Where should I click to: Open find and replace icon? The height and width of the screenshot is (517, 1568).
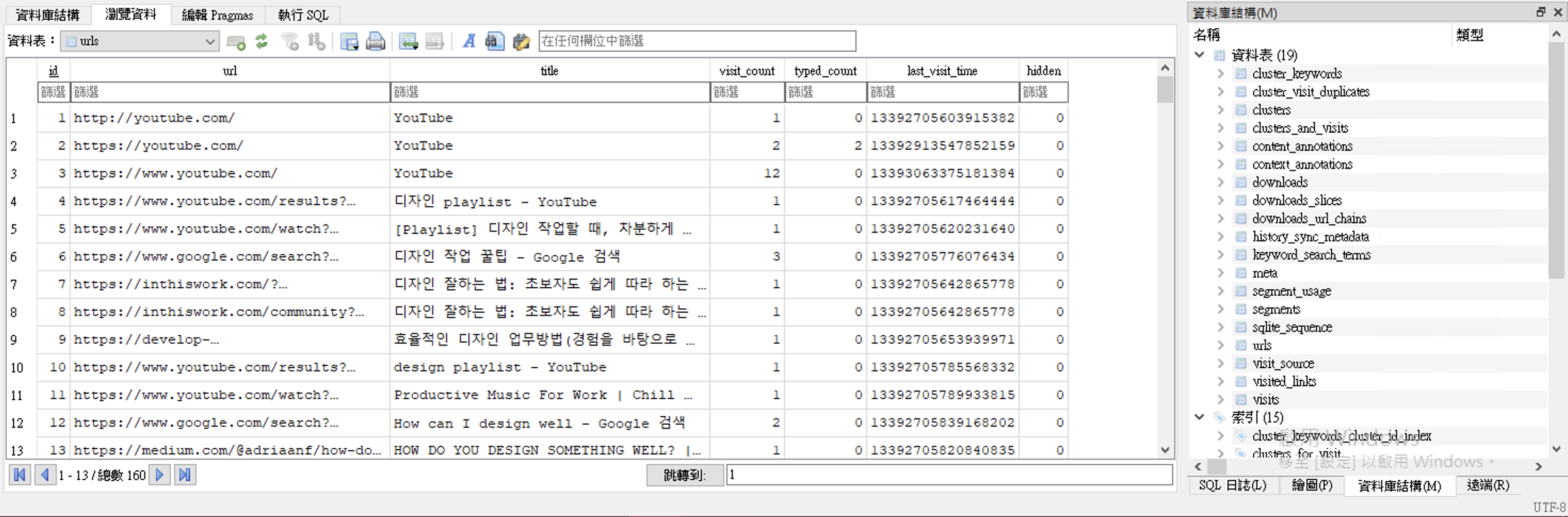[521, 42]
